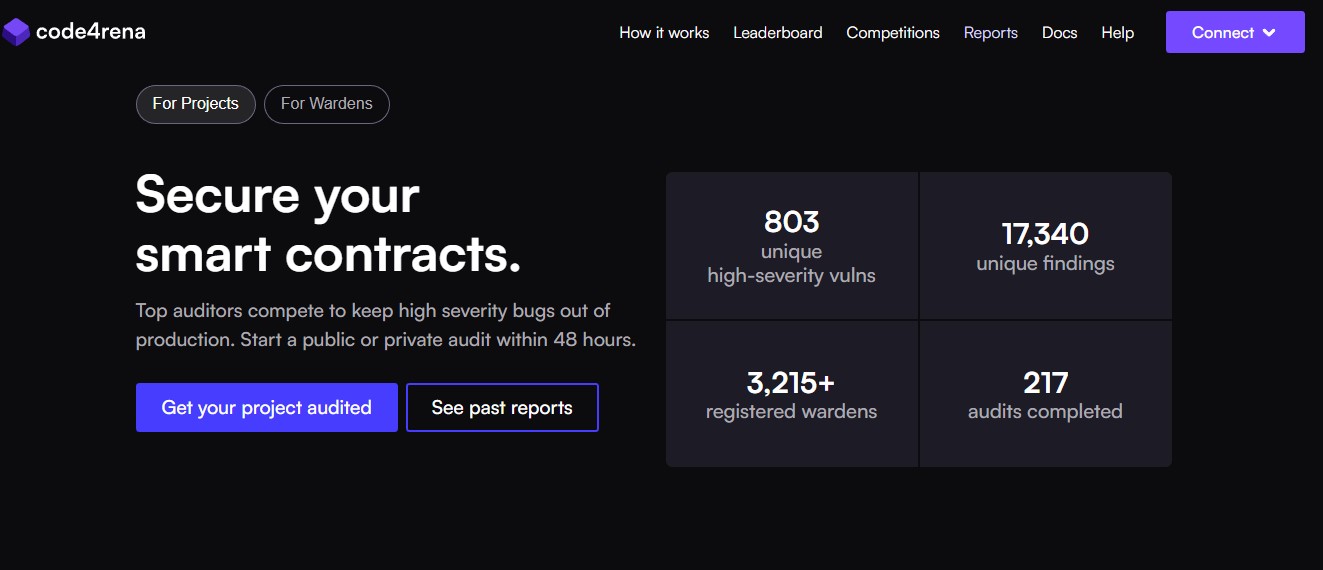This screenshot has width=1323, height=570.
Task: Click the Help nav item
Action: 1118,33
